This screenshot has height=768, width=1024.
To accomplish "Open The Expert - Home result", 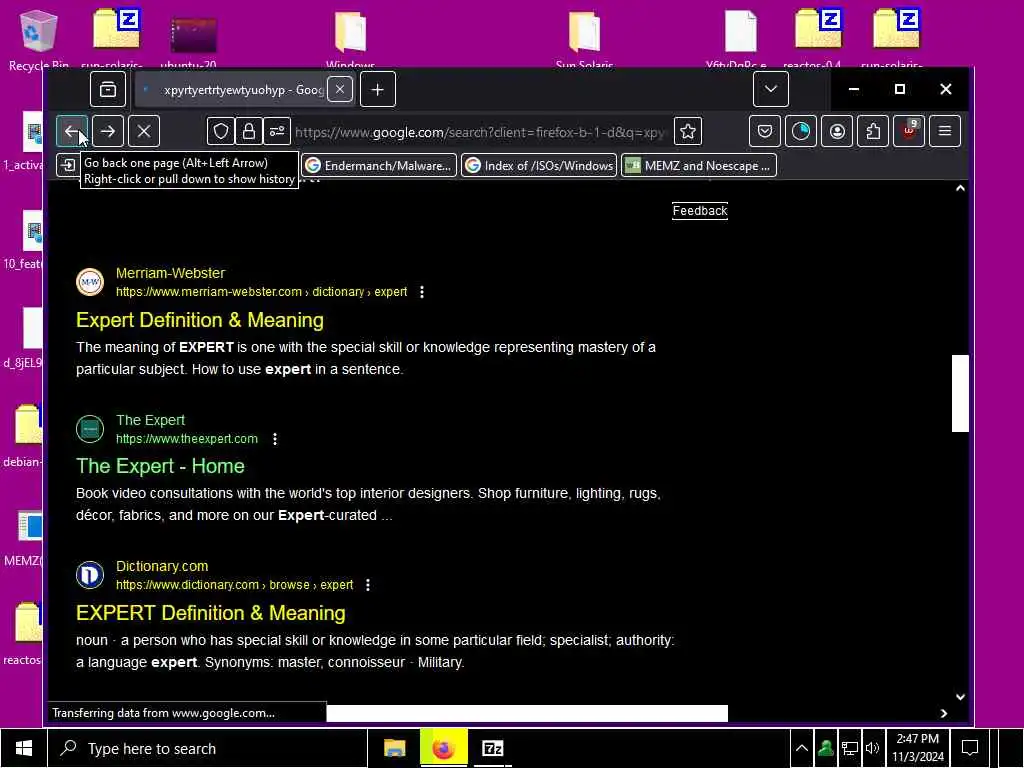I will pyautogui.click(x=160, y=466).
